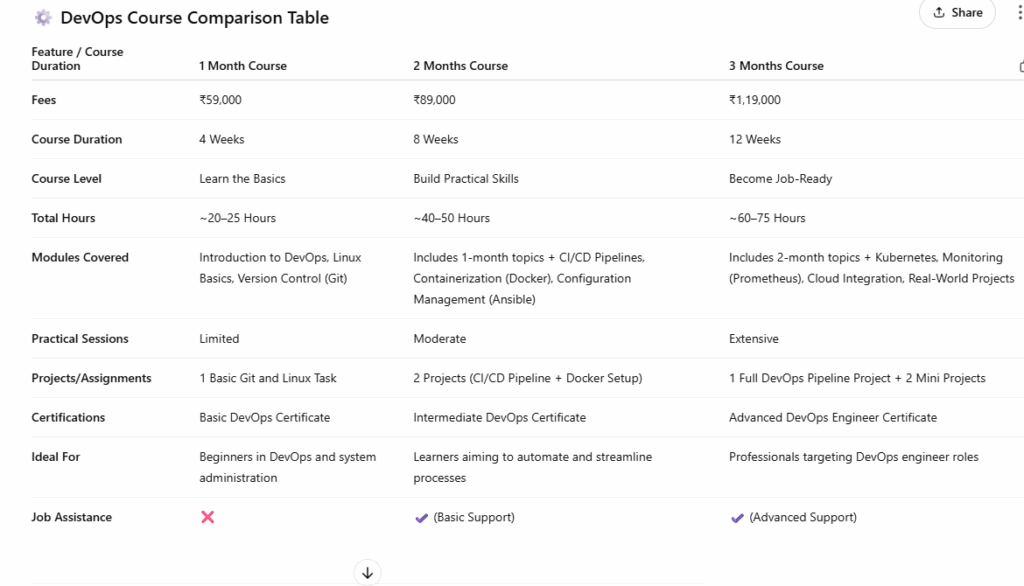Click the Intermediate DevOps Certificate cell

[x=499, y=417]
